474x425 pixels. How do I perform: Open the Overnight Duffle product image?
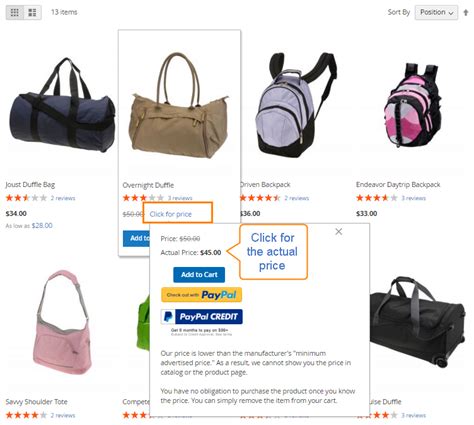(x=179, y=106)
